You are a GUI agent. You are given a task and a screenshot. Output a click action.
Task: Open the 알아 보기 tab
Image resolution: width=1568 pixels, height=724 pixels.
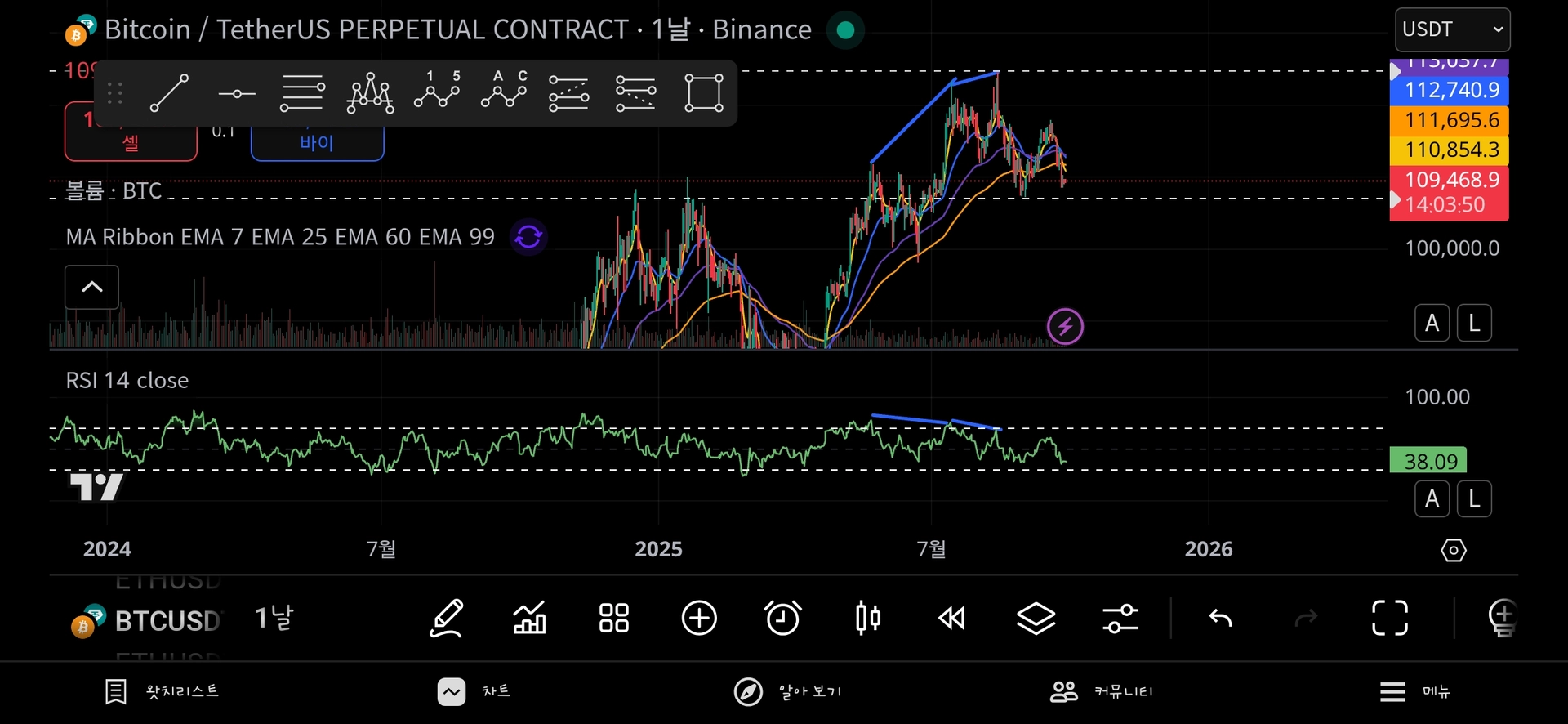[x=787, y=692]
